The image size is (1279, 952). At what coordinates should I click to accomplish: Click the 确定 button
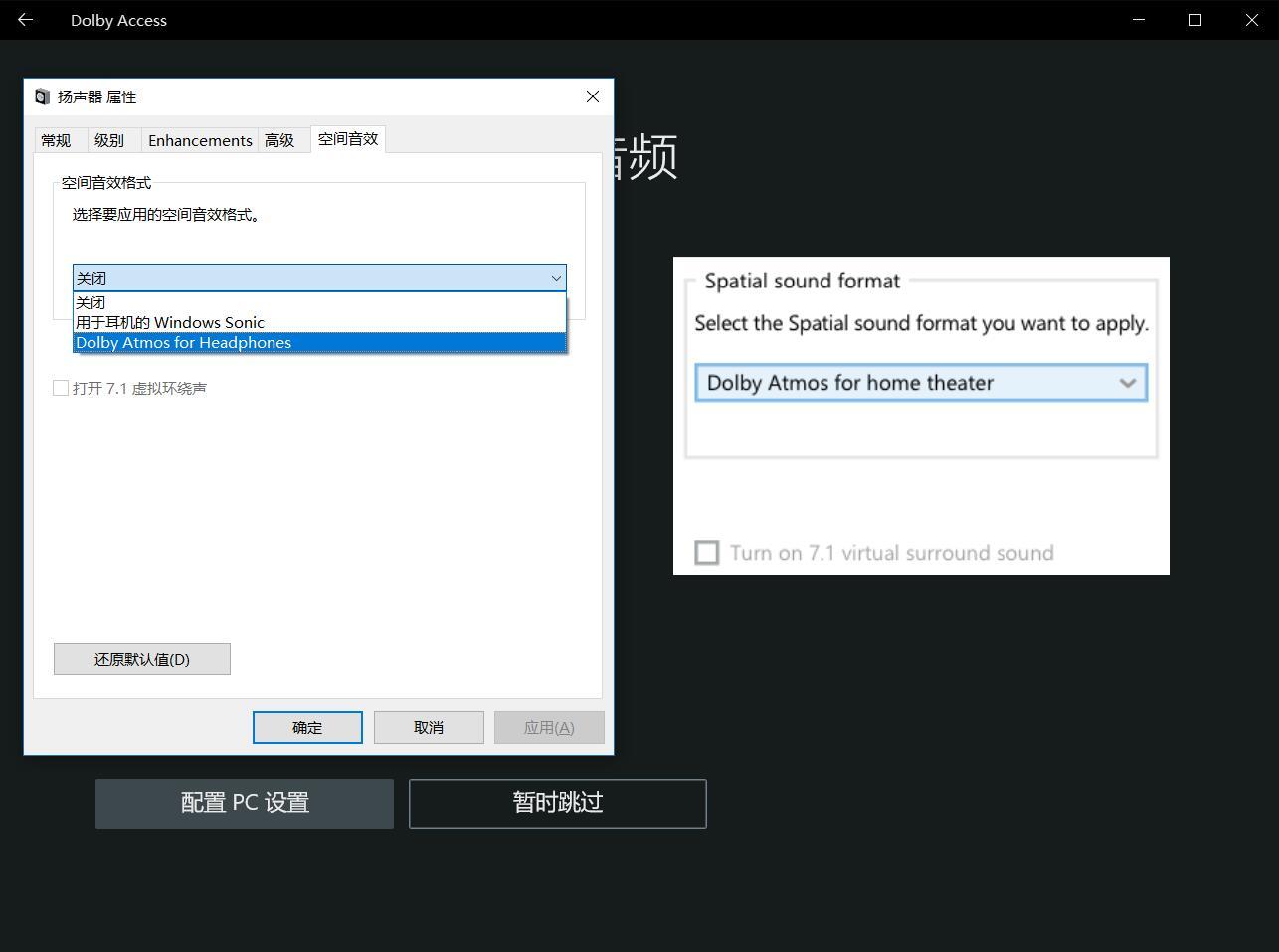click(x=307, y=727)
